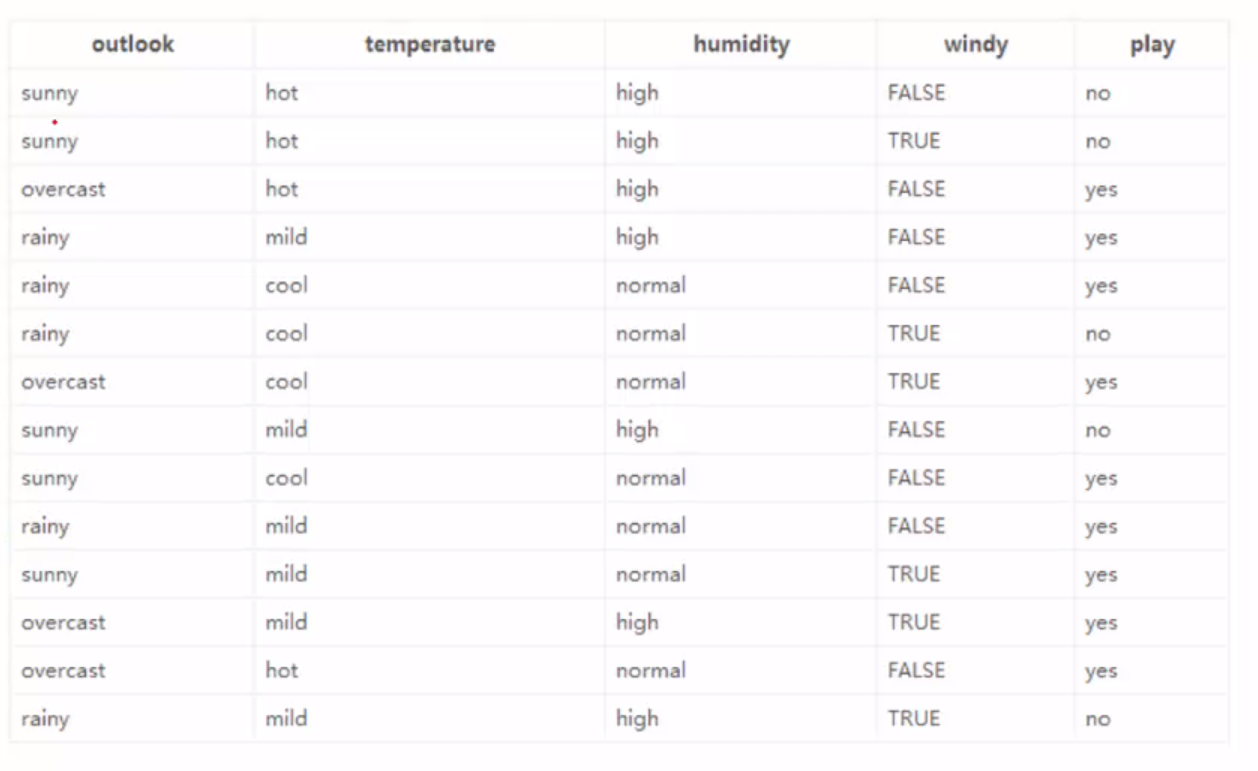The height and width of the screenshot is (771, 1258).
Task: Select 'TRUE' in the second data row
Action: (x=914, y=141)
